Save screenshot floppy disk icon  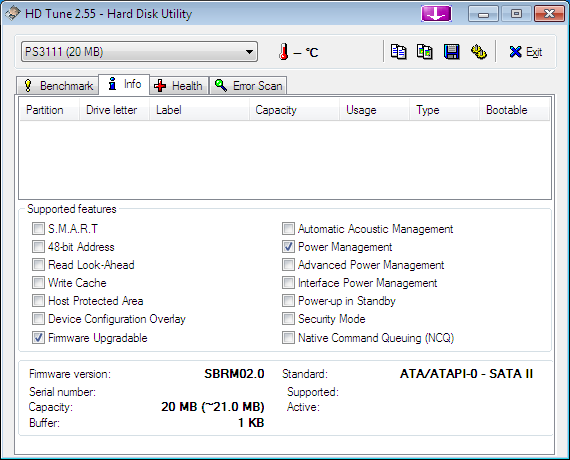pyautogui.click(x=451, y=52)
